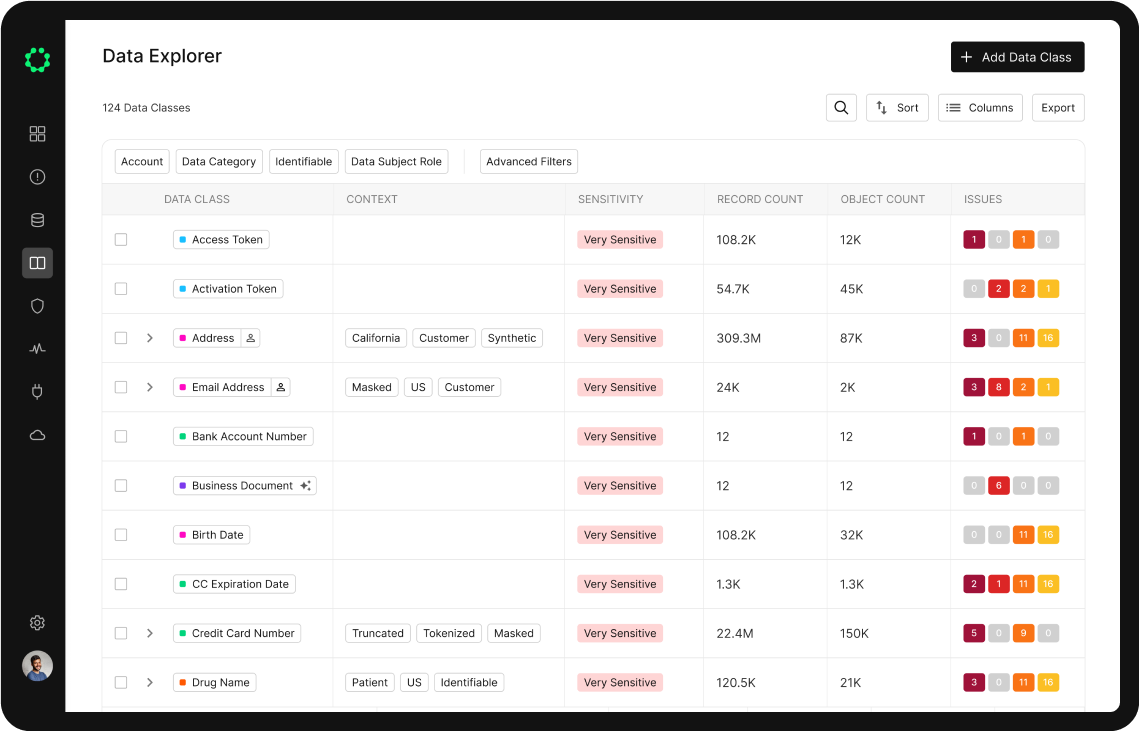Expand the Credit Card Number row

[150, 633]
